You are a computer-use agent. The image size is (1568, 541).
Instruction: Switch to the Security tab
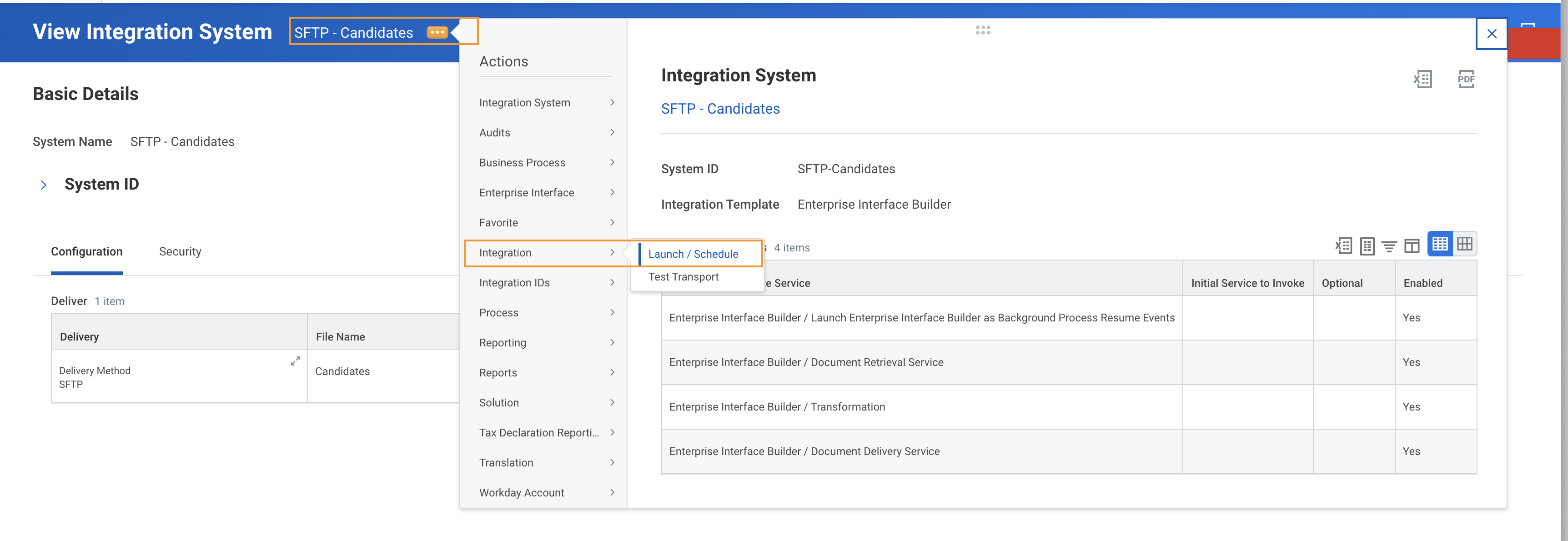coord(180,251)
